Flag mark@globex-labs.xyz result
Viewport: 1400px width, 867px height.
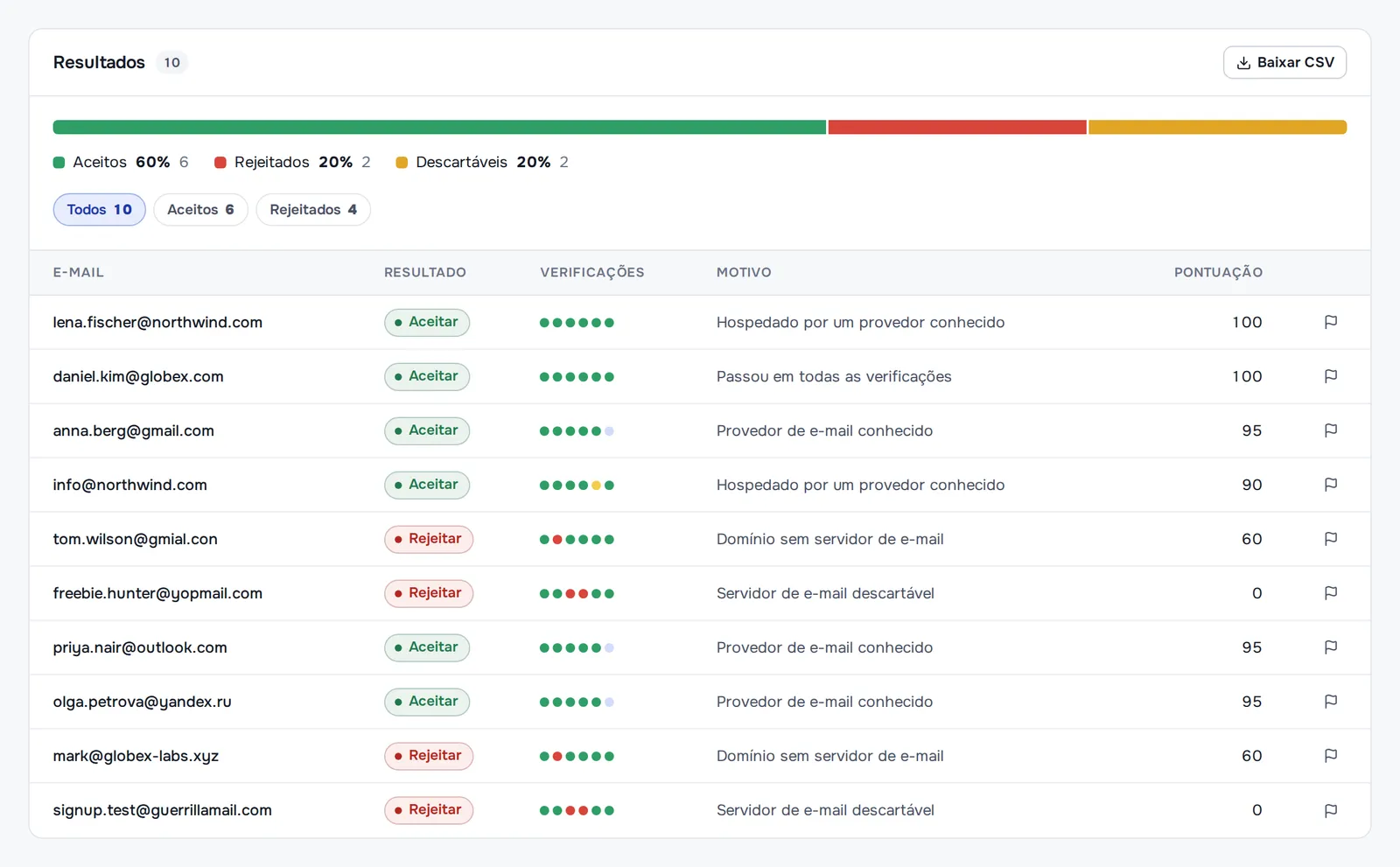(x=1330, y=756)
